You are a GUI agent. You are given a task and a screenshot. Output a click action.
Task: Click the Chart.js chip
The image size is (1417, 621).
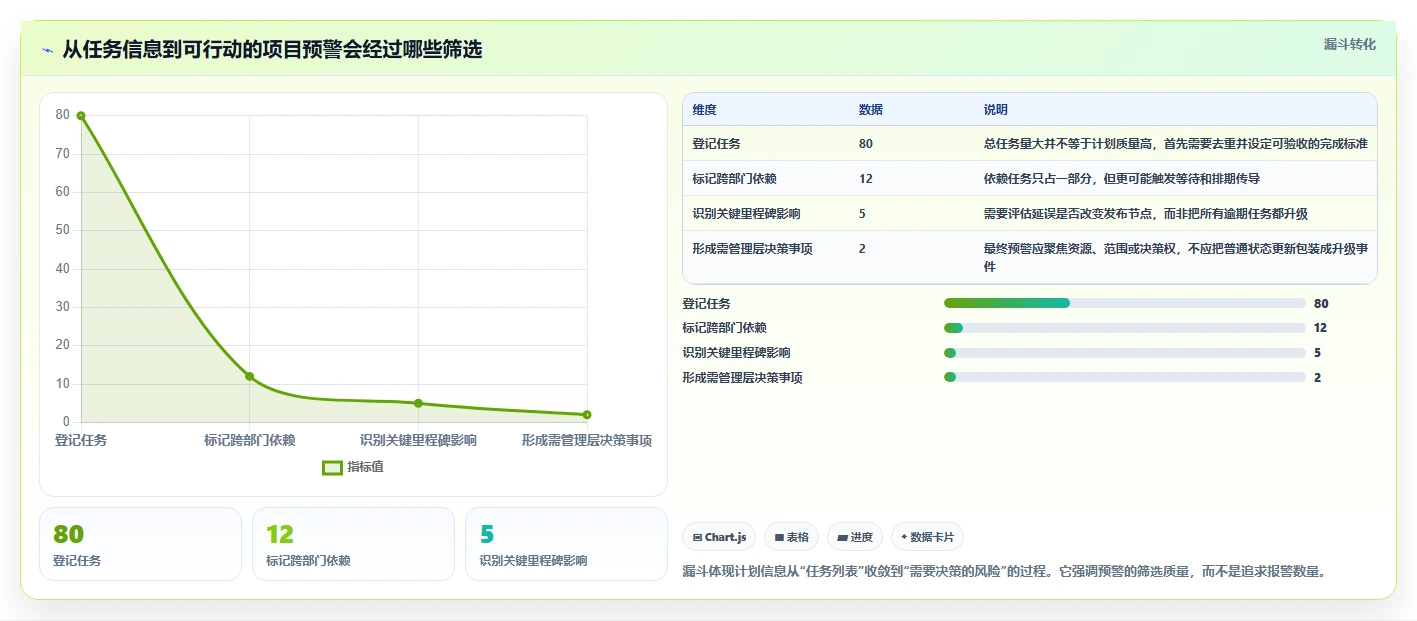point(719,537)
